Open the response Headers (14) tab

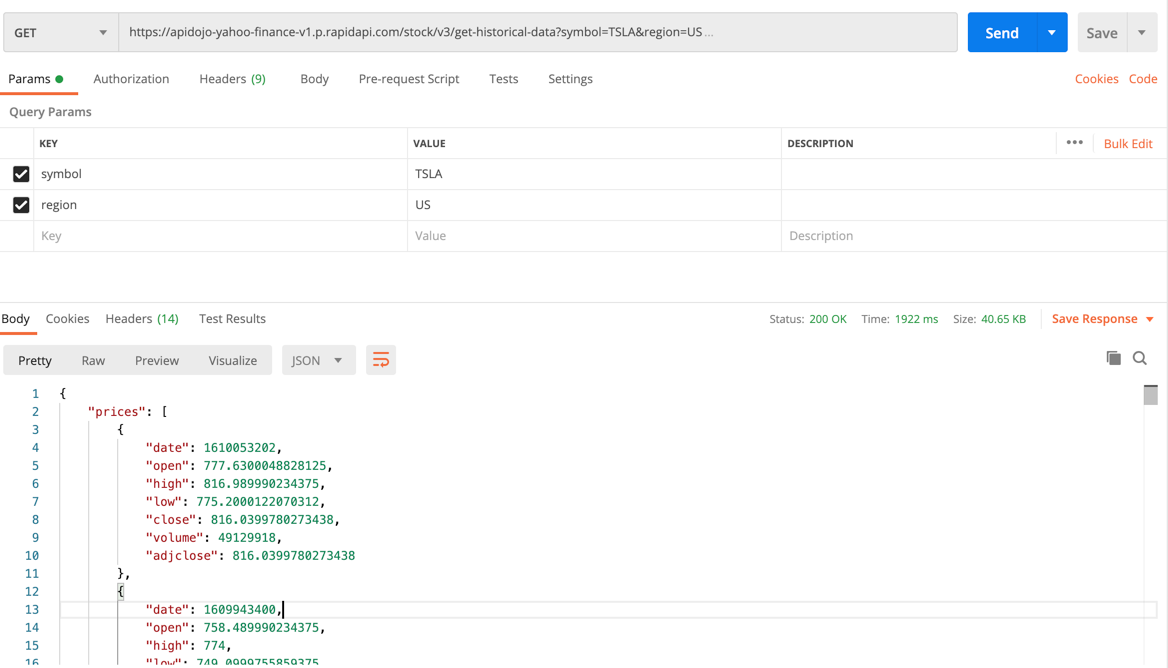click(x=142, y=319)
